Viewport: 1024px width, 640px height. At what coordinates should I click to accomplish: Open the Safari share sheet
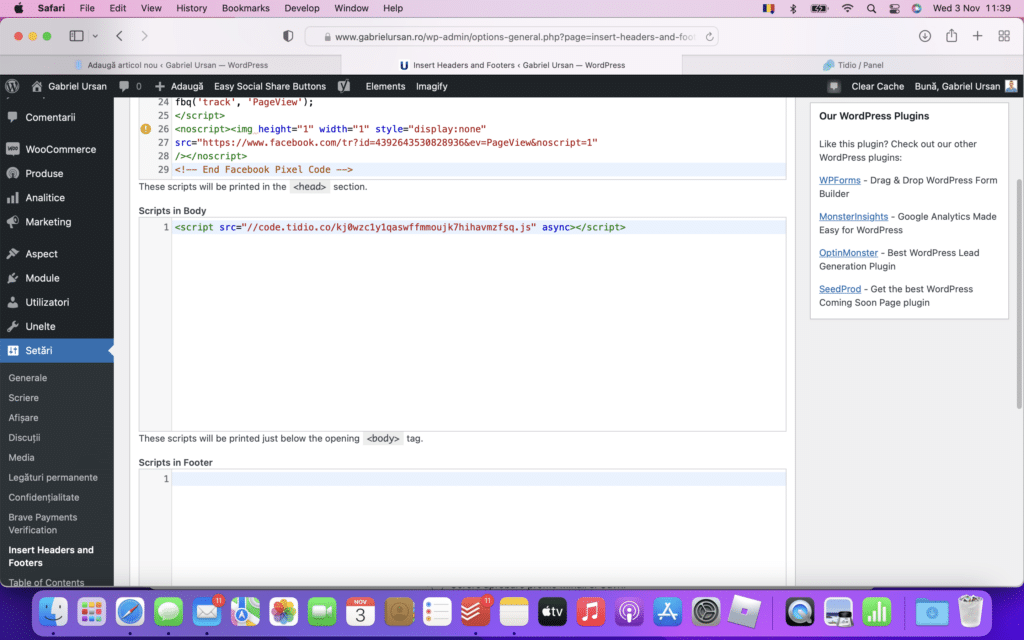pos(952,36)
